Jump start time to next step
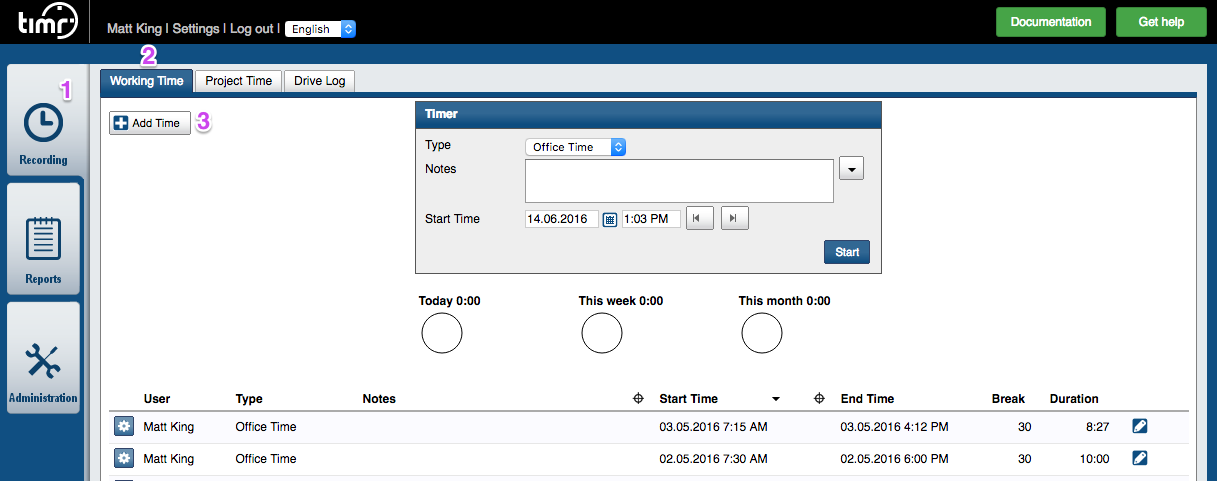The height and width of the screenshot is (481, 1217). (x=735, y=219)
